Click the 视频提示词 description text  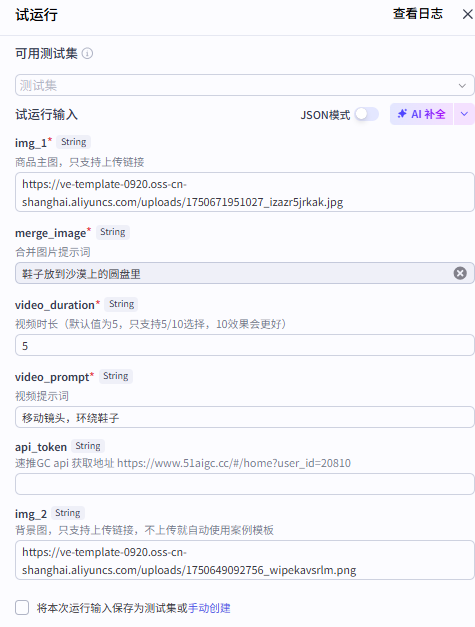point(42,396)
